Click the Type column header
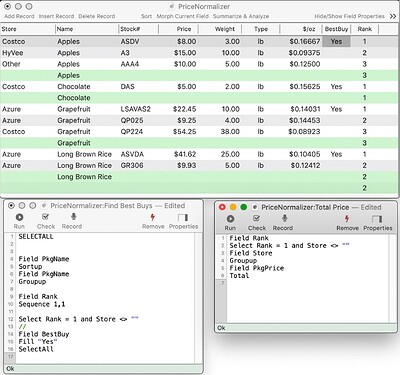Screen dimensions: 400x375 261,29
